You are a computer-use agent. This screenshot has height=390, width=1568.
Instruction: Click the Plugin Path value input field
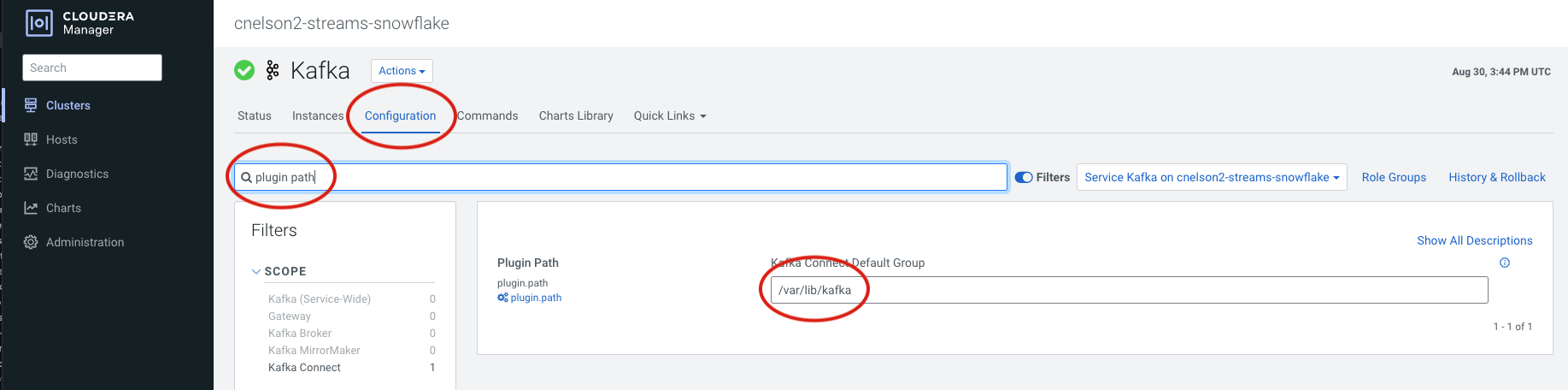click(x=1128, y=290)
